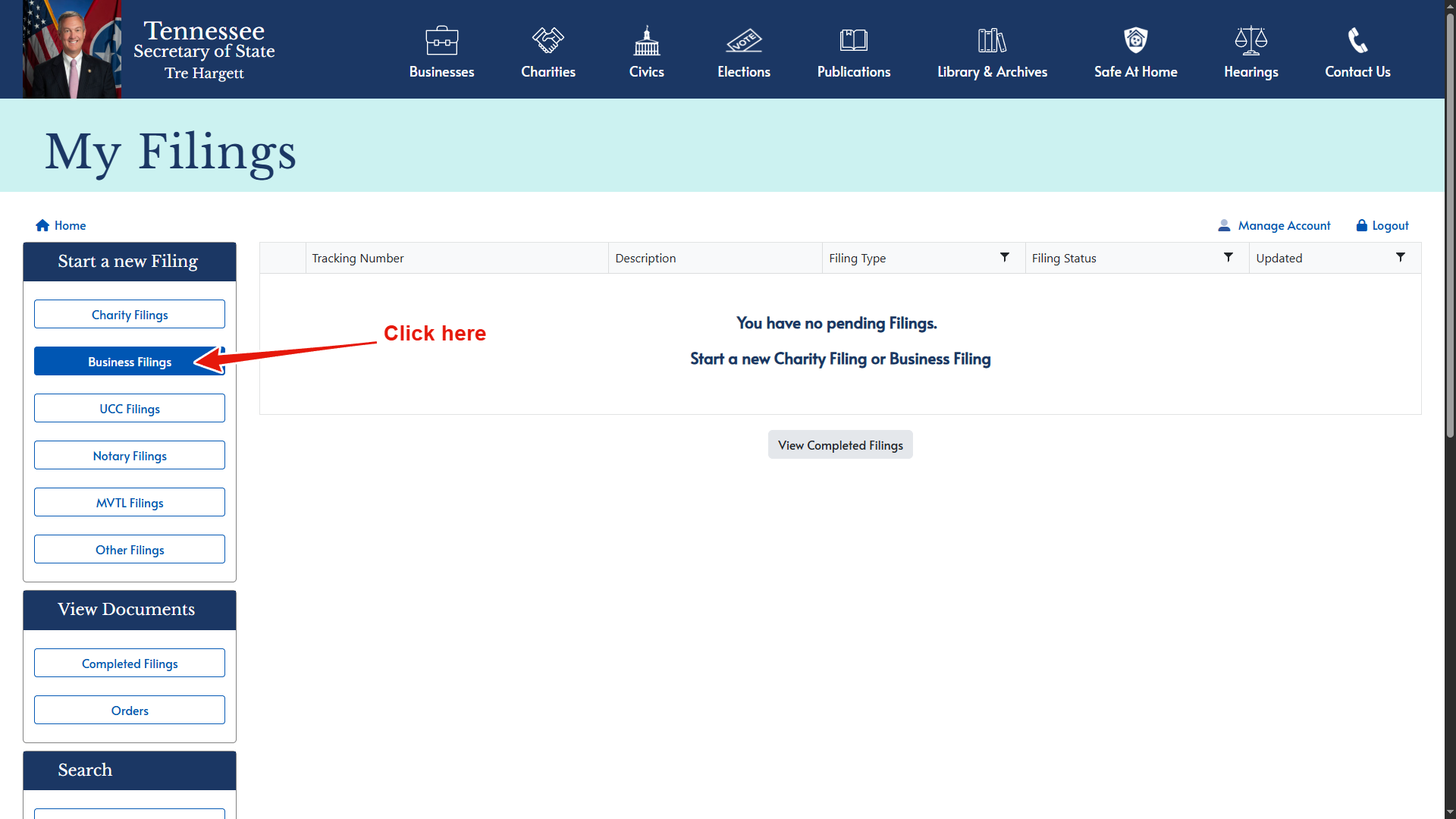Open the Filing Status column filter

tap(1228, 258)
